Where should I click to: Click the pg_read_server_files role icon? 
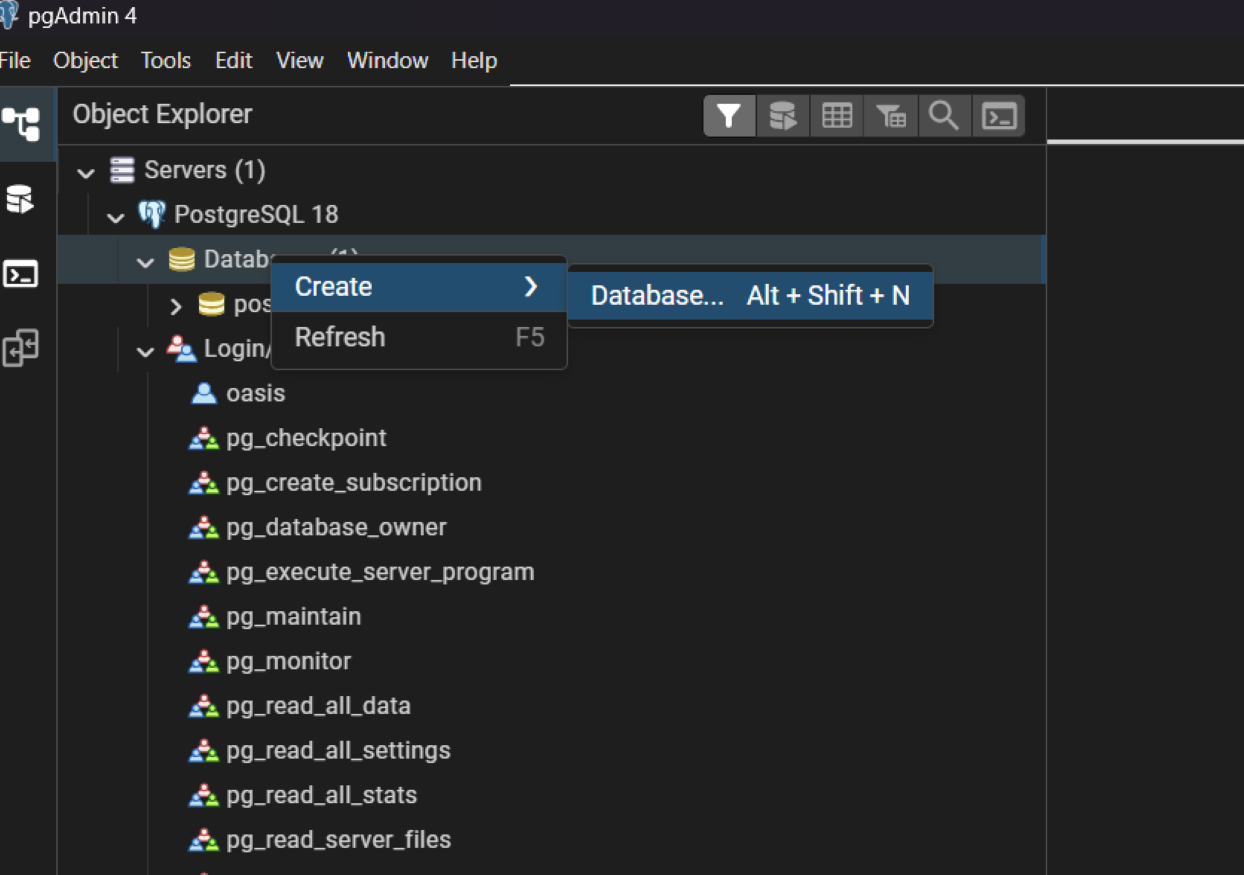click(x=204, y=840)
